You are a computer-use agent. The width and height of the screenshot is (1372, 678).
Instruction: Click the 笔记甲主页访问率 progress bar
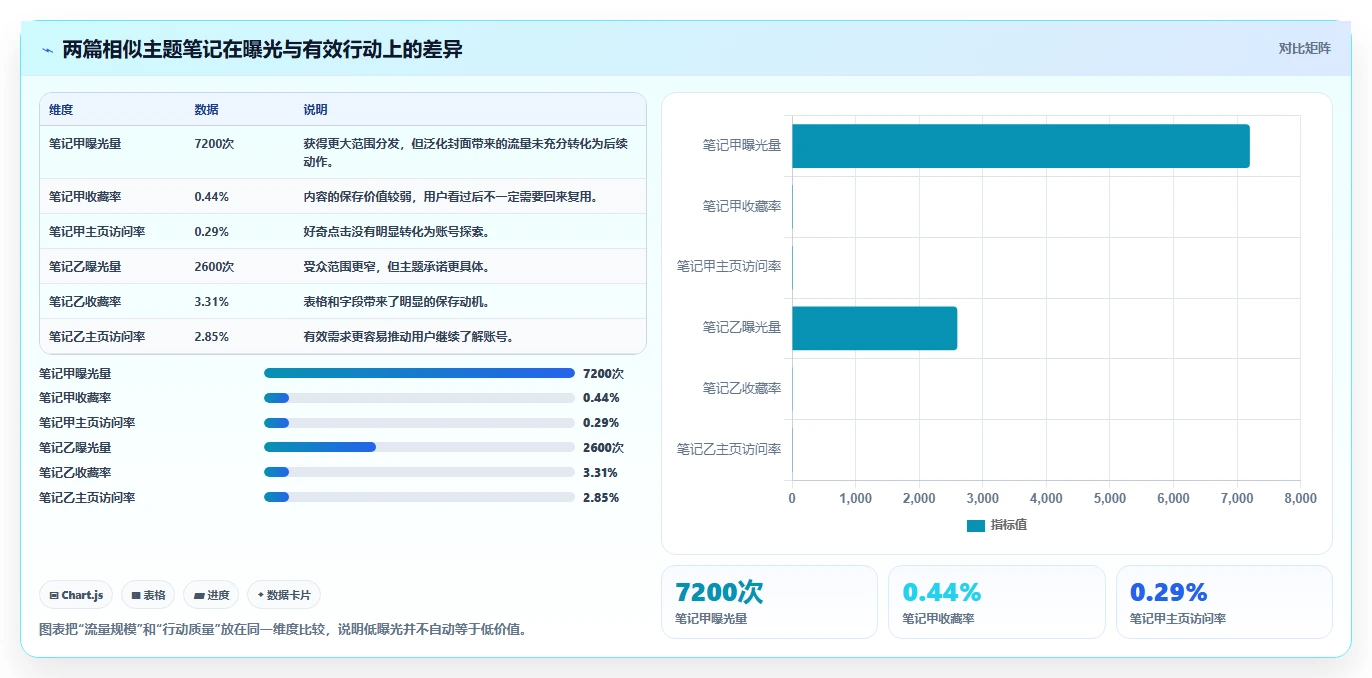pos(419,422)
